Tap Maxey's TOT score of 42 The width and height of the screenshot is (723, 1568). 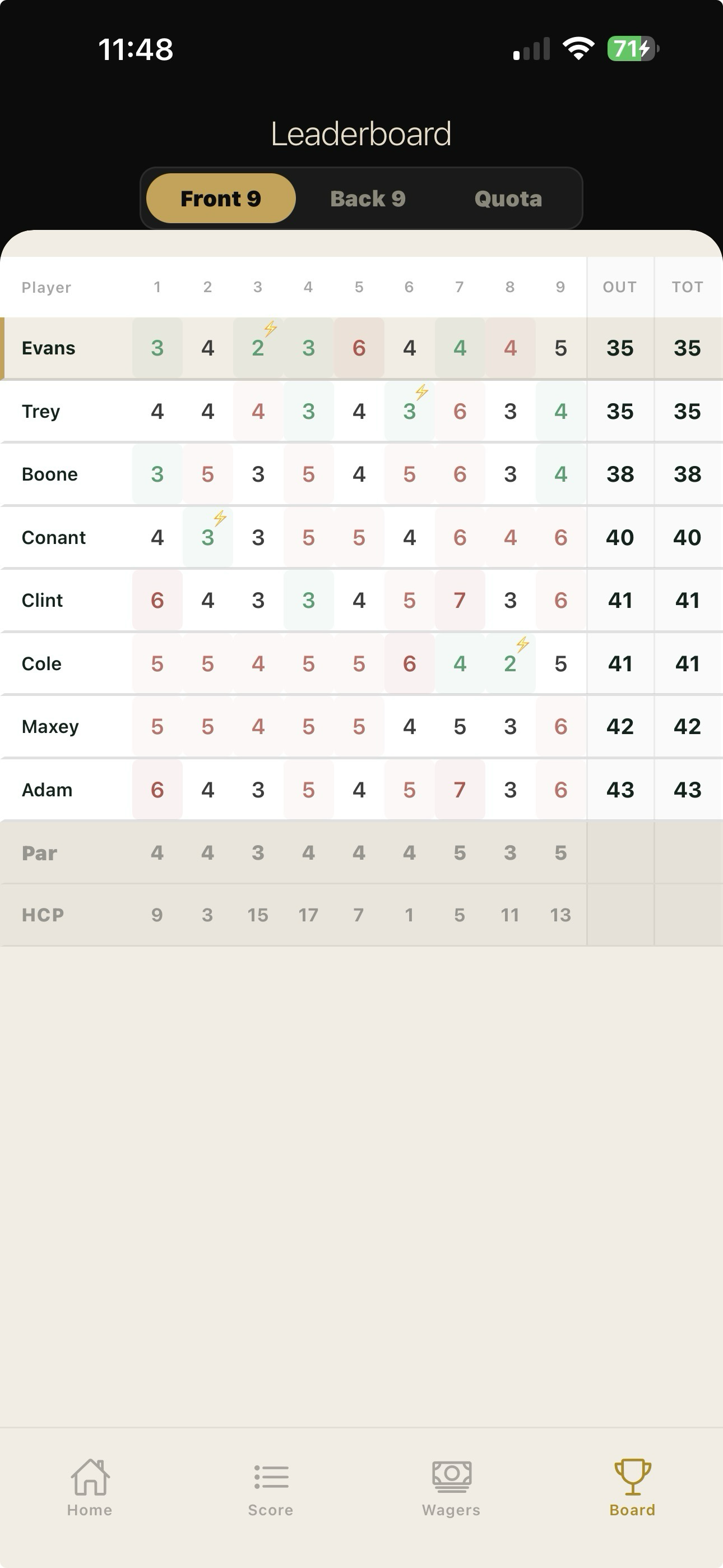(687, 726)
